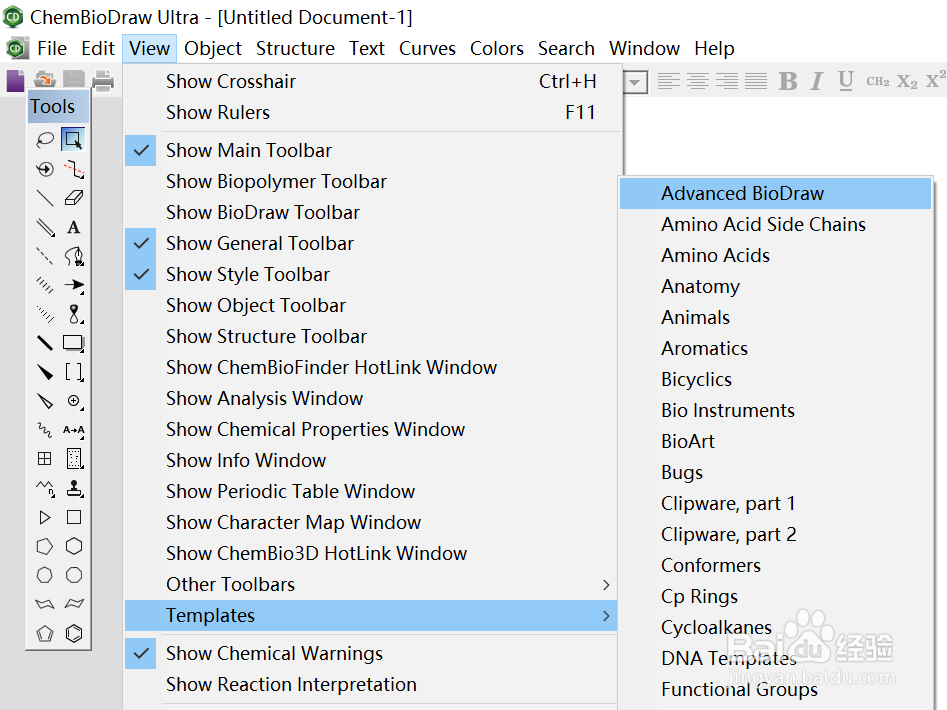Viewport: 947px width, 710px height.
Task: Choose Amino Acid Side Chains template
Action: click(x=775, y=225)
